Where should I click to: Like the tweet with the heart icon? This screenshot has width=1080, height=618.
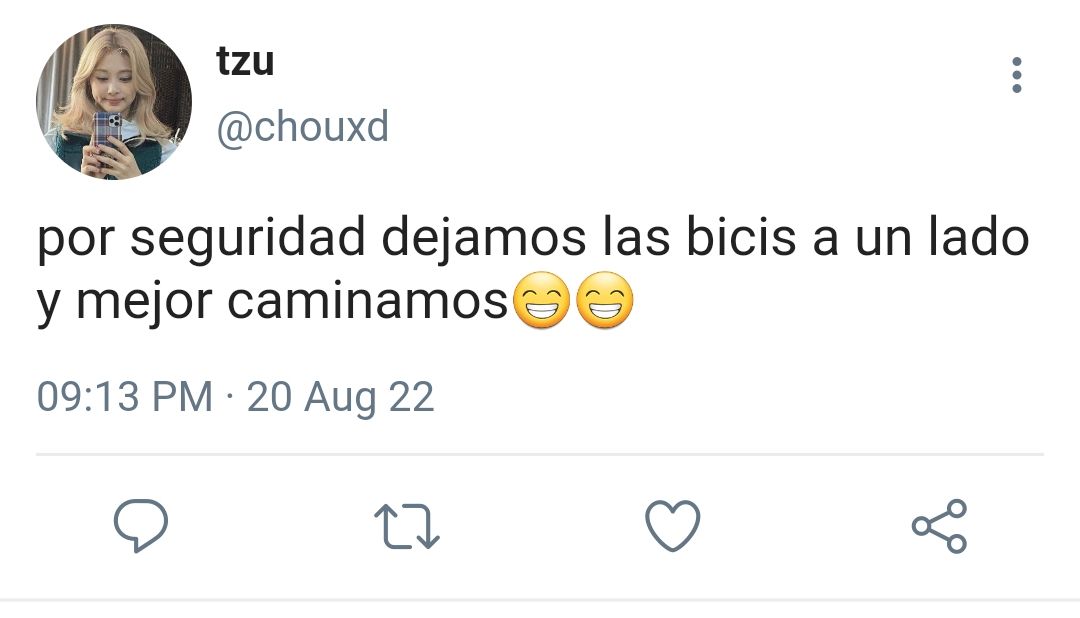coord(672,526)
